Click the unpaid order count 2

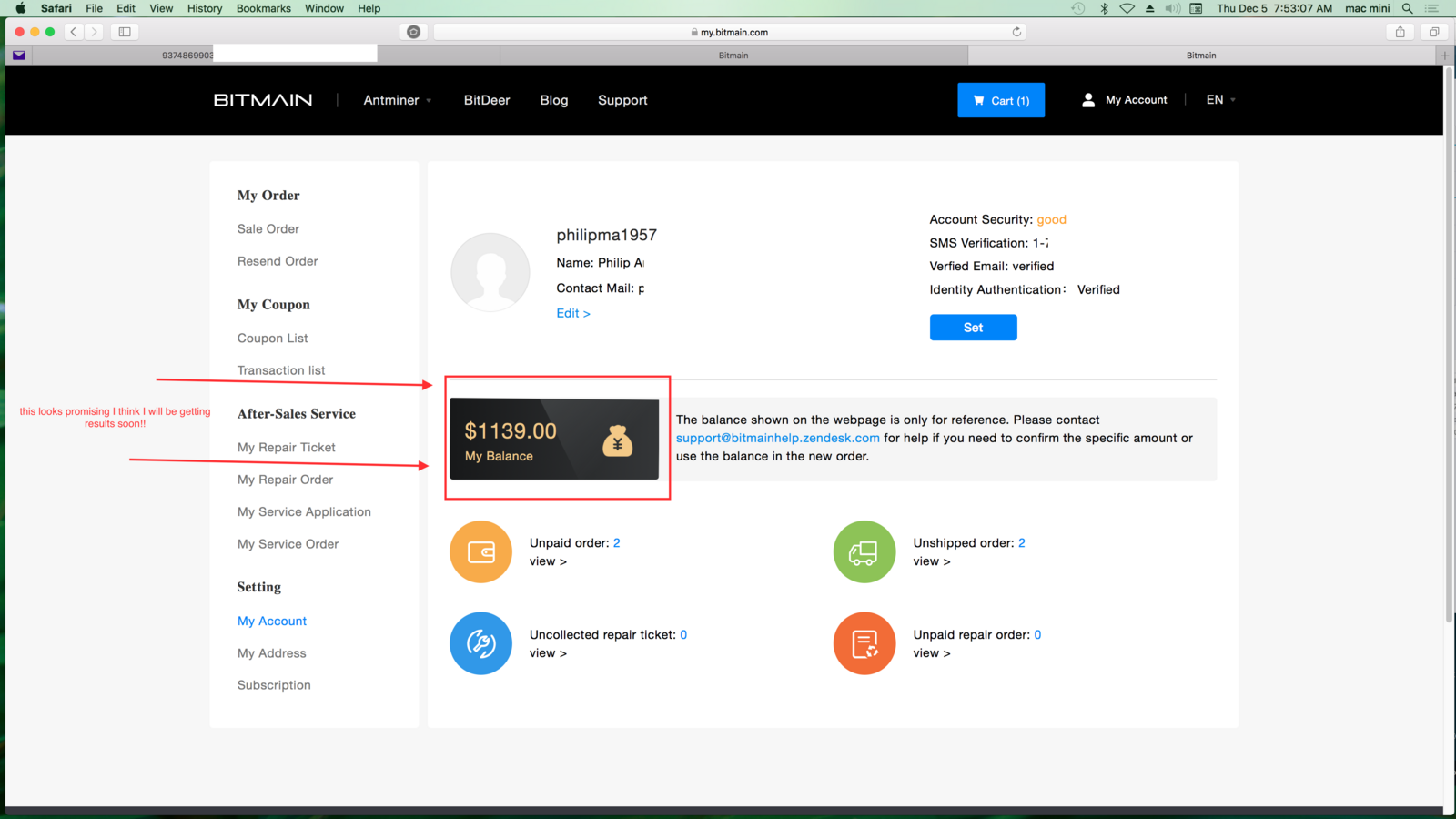click(616, 543)
